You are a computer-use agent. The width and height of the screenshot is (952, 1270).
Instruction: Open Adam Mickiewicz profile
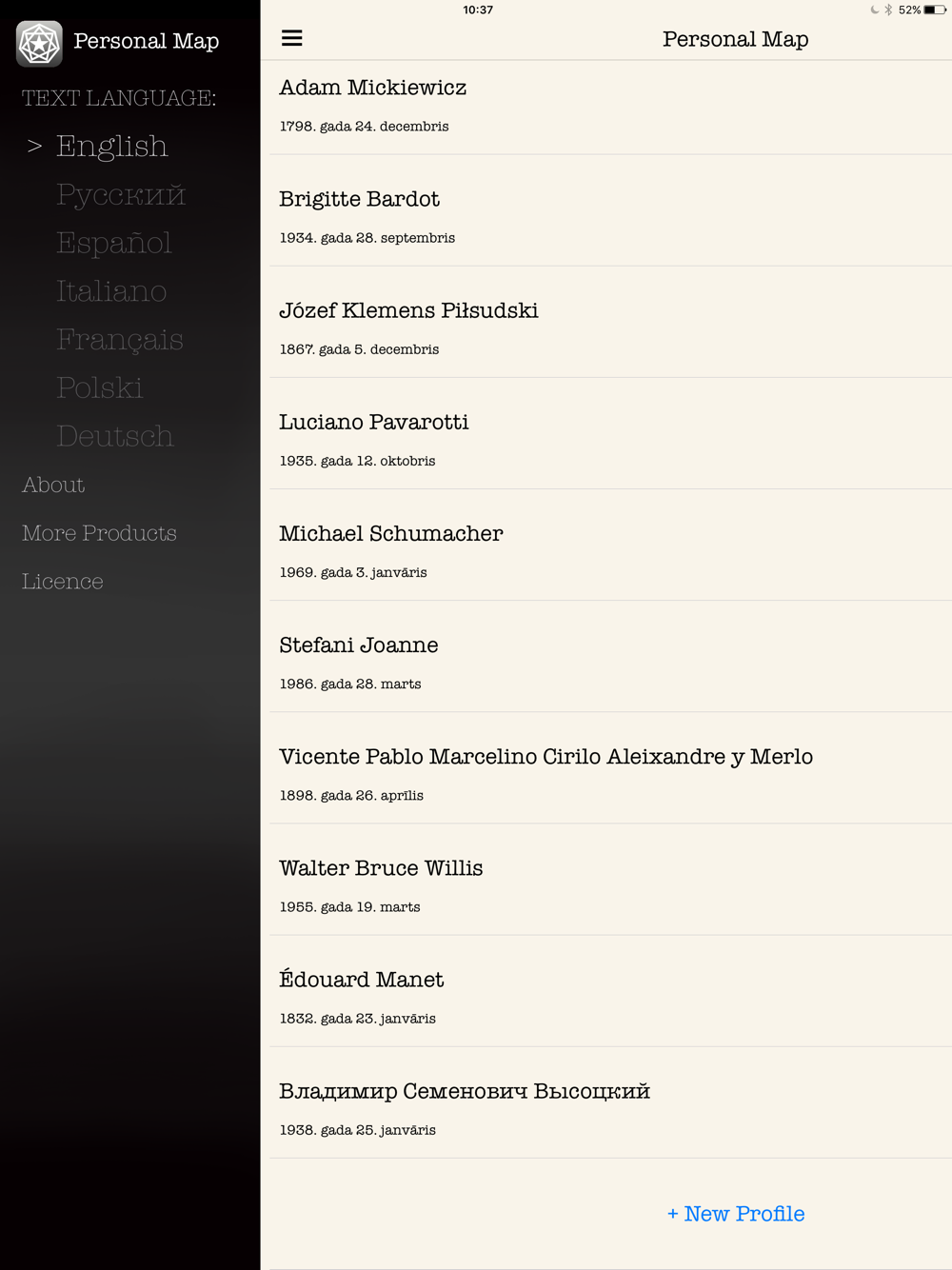pos(609,106)
